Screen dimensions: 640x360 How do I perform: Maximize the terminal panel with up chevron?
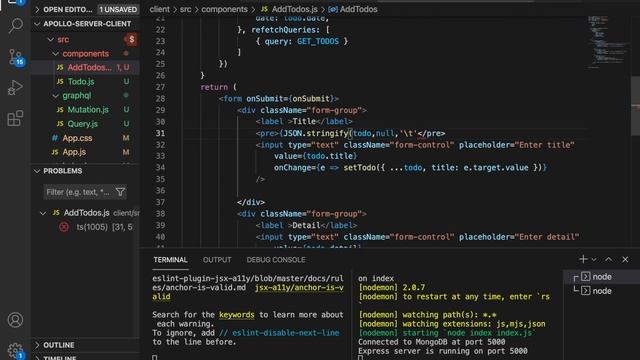[x=609, y=259]
